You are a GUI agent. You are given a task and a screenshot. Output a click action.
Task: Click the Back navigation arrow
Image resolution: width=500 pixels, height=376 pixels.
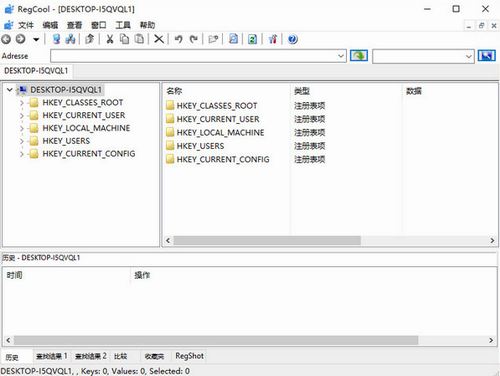6,39
